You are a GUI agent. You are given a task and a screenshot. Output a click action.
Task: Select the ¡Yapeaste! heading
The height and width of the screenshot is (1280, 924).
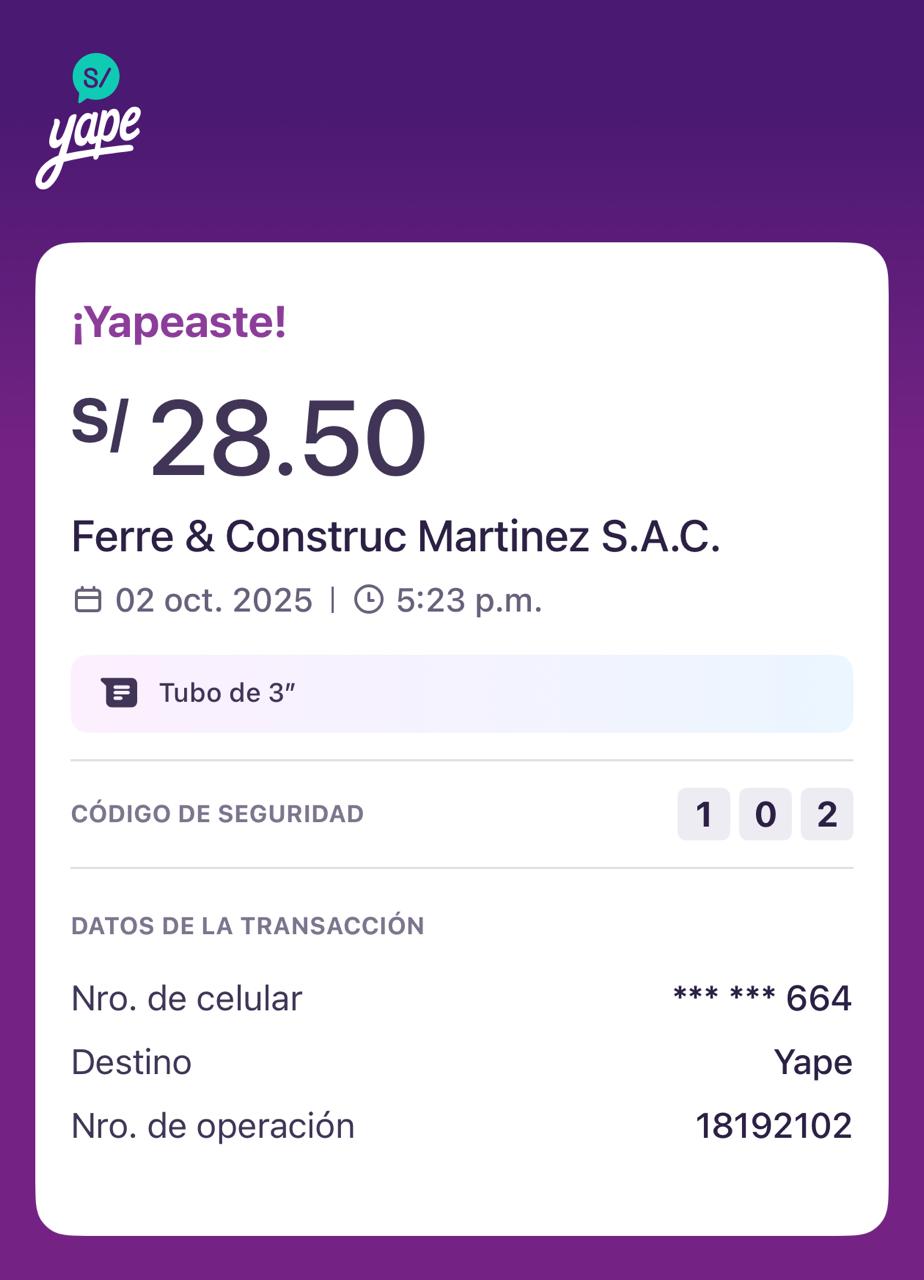(179, 323)
